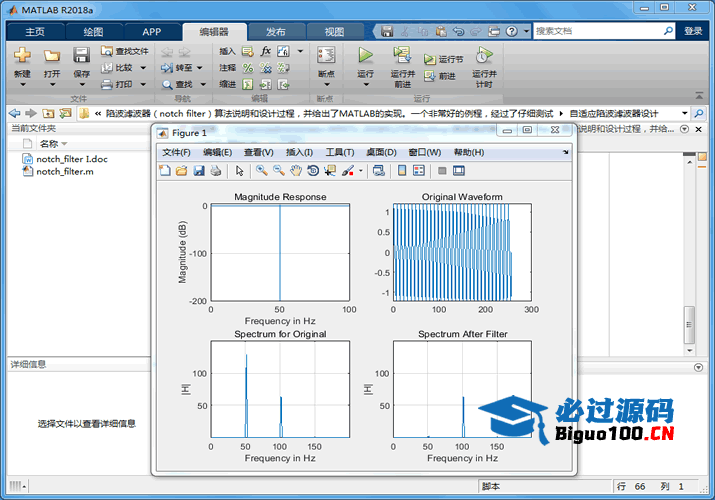Click the Breakpoints (断点) icon
Screen dimensions: 715x500
(326, 55)
